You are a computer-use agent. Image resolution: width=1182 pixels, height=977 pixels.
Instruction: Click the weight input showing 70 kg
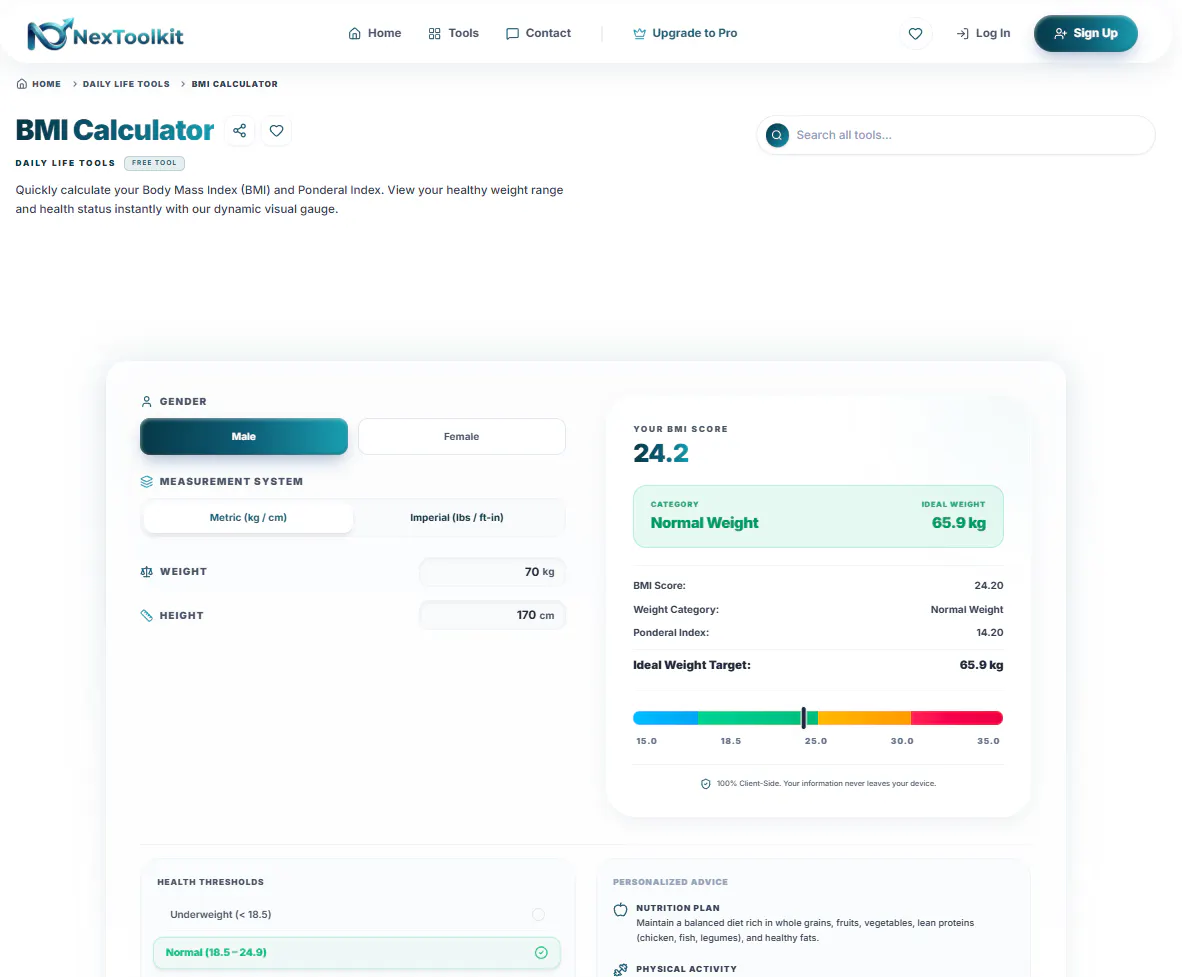[x=492, y=571]
